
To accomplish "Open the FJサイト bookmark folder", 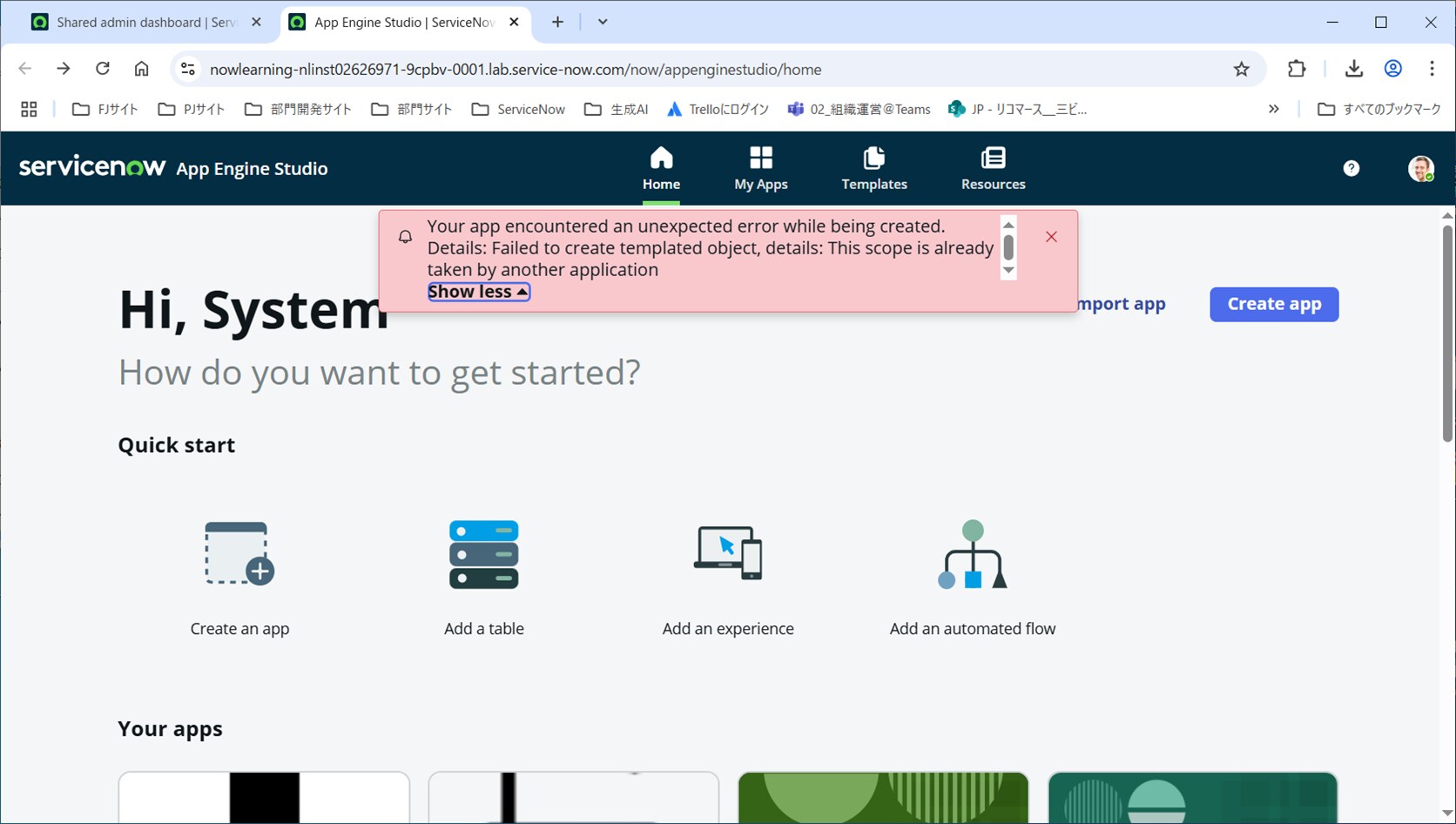I will (x=105, y=109).
